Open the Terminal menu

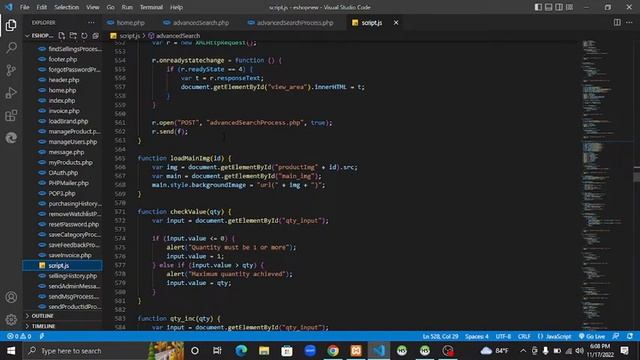pyautogui.click(x=151, y=7)
